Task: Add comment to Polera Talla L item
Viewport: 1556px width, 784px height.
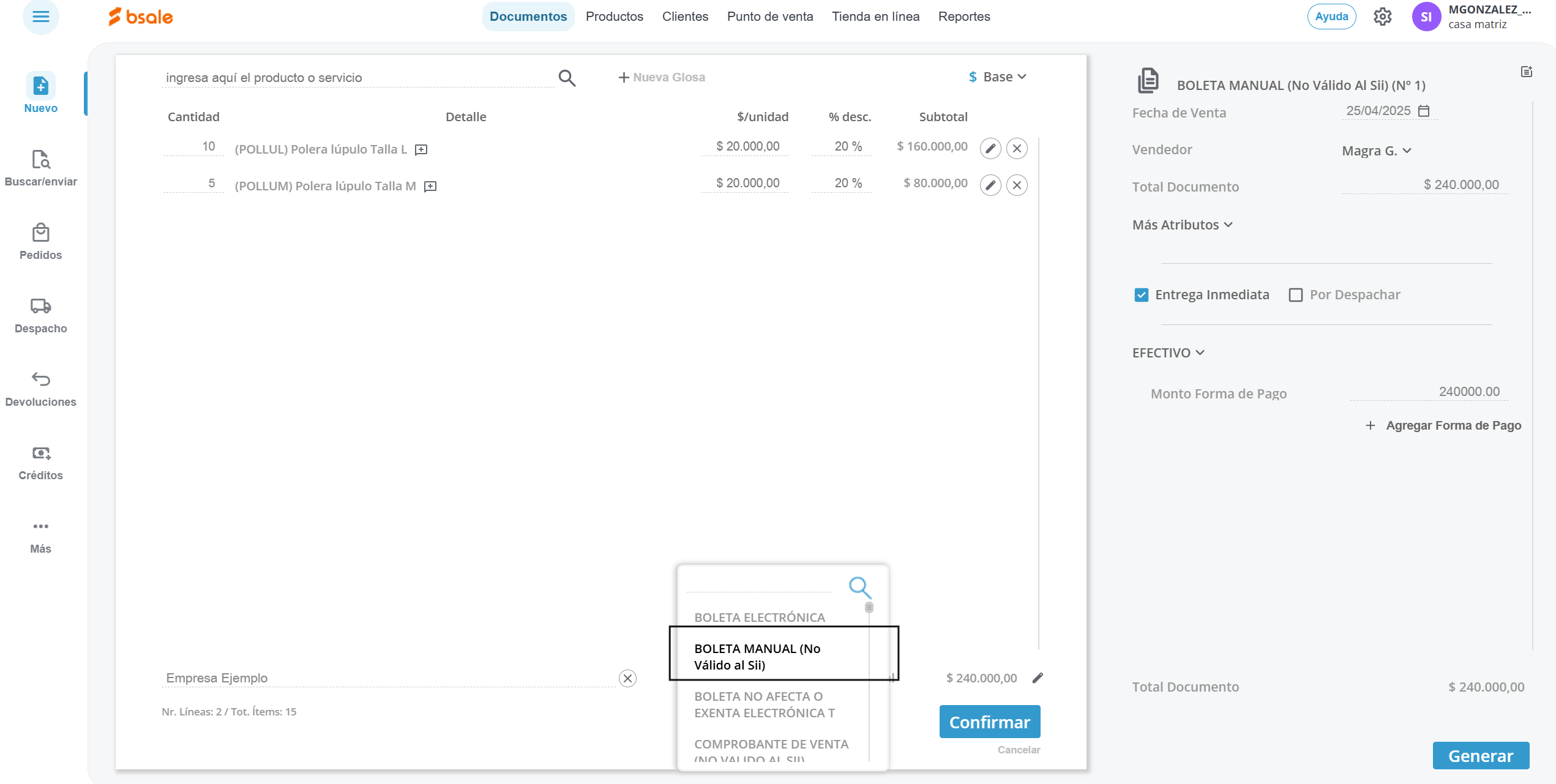Action: pos(421,149)
